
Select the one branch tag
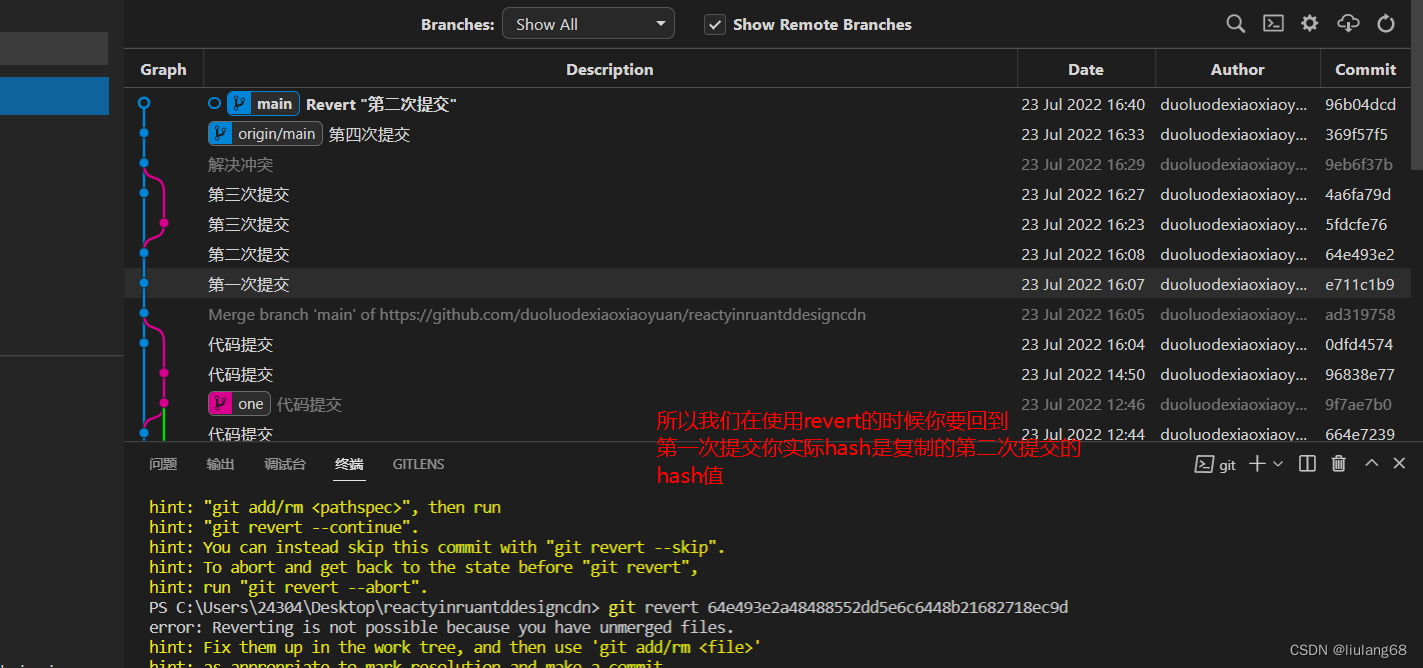[x=239, y=403]
